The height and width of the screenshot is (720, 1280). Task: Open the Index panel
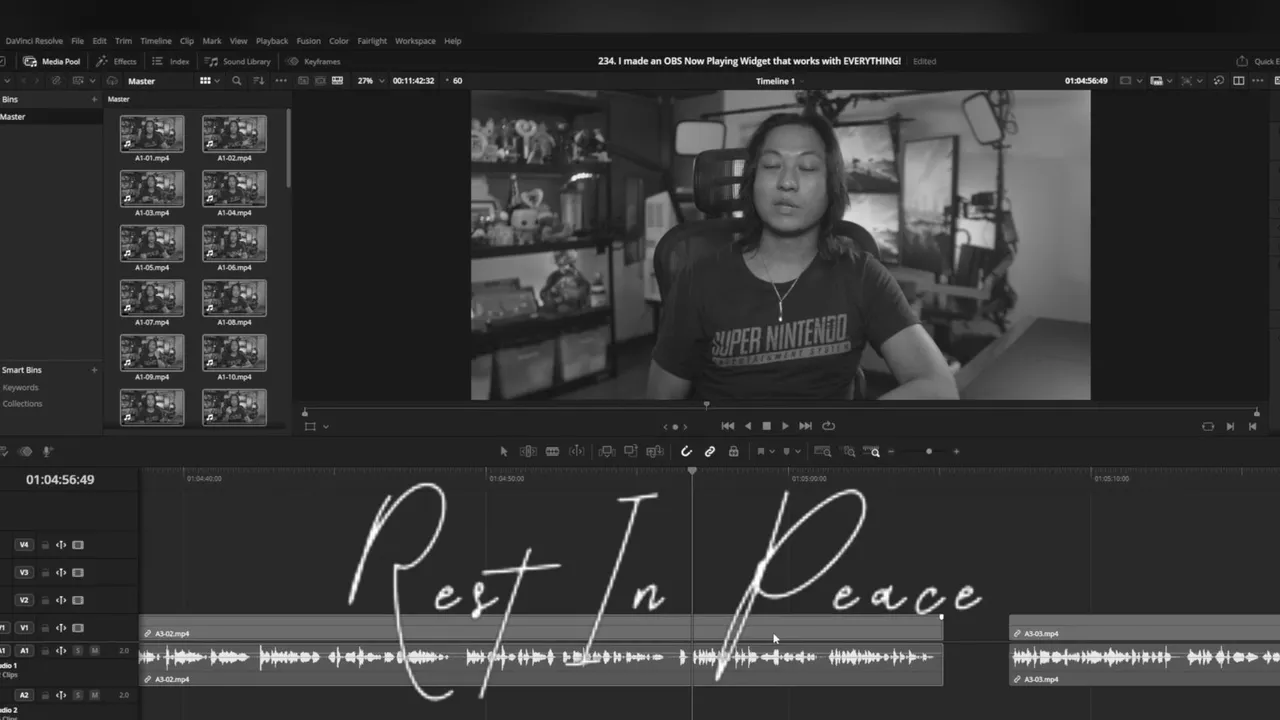(x=171, y=61)
